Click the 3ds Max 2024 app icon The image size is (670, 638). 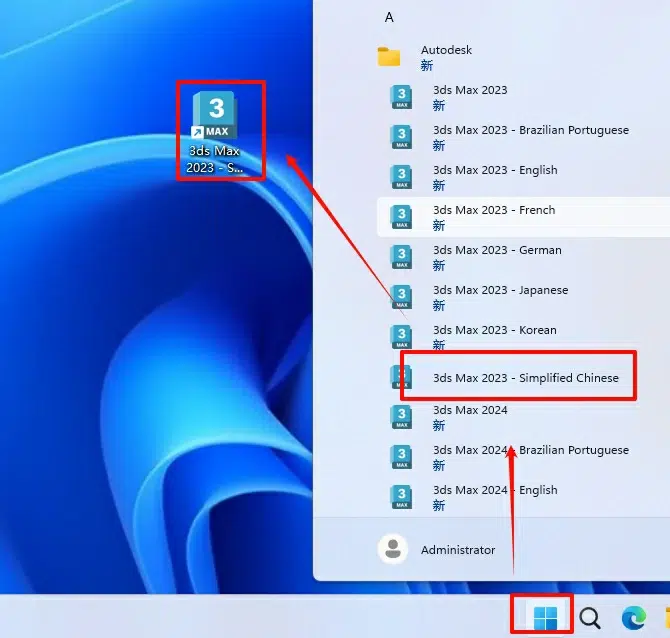coord(401,417)
